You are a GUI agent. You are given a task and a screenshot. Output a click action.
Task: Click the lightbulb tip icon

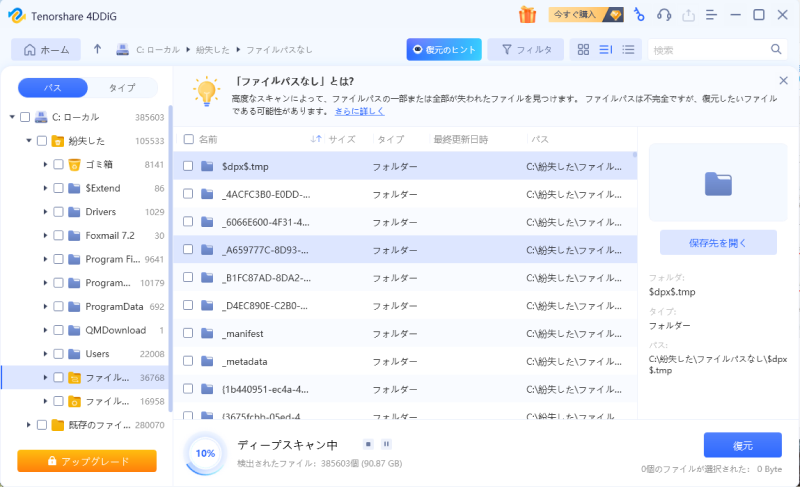click(x=206, y=92)
